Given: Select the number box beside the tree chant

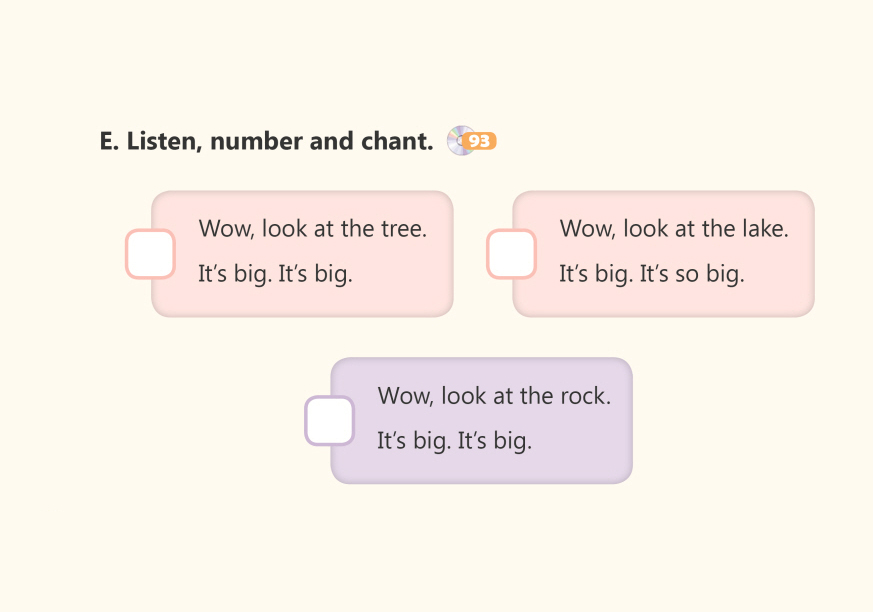Looking at the screenshot, I should [150, 254].
